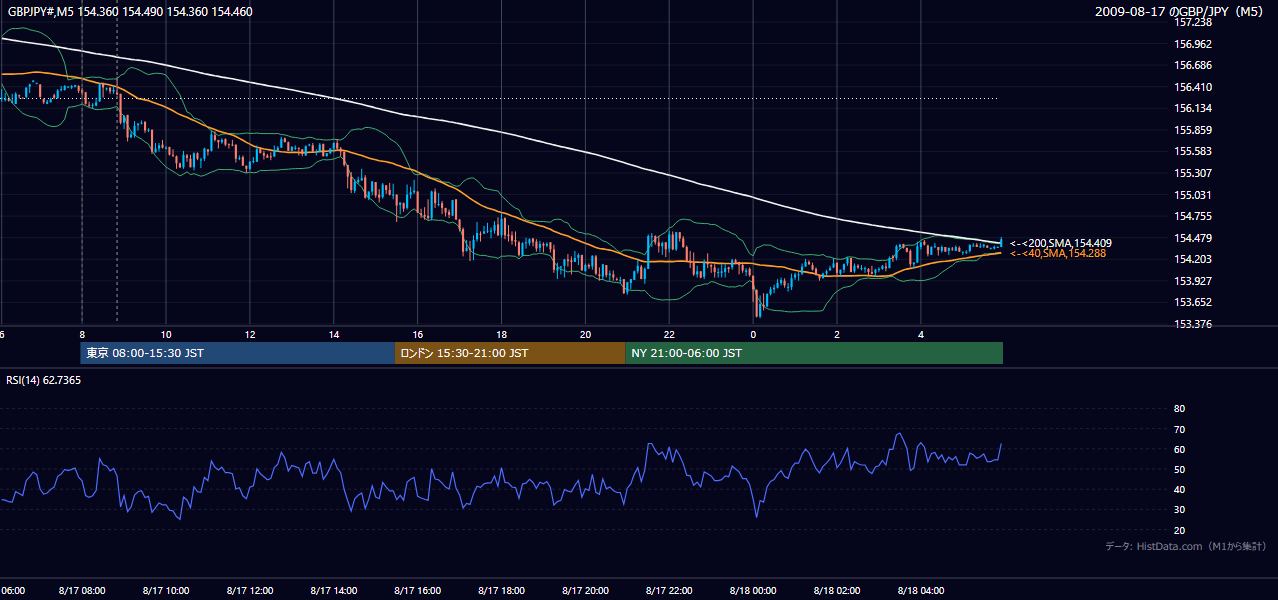
Task: Click price scale value 156.410
Action: pyautogui.click(x=1192, y=87)
